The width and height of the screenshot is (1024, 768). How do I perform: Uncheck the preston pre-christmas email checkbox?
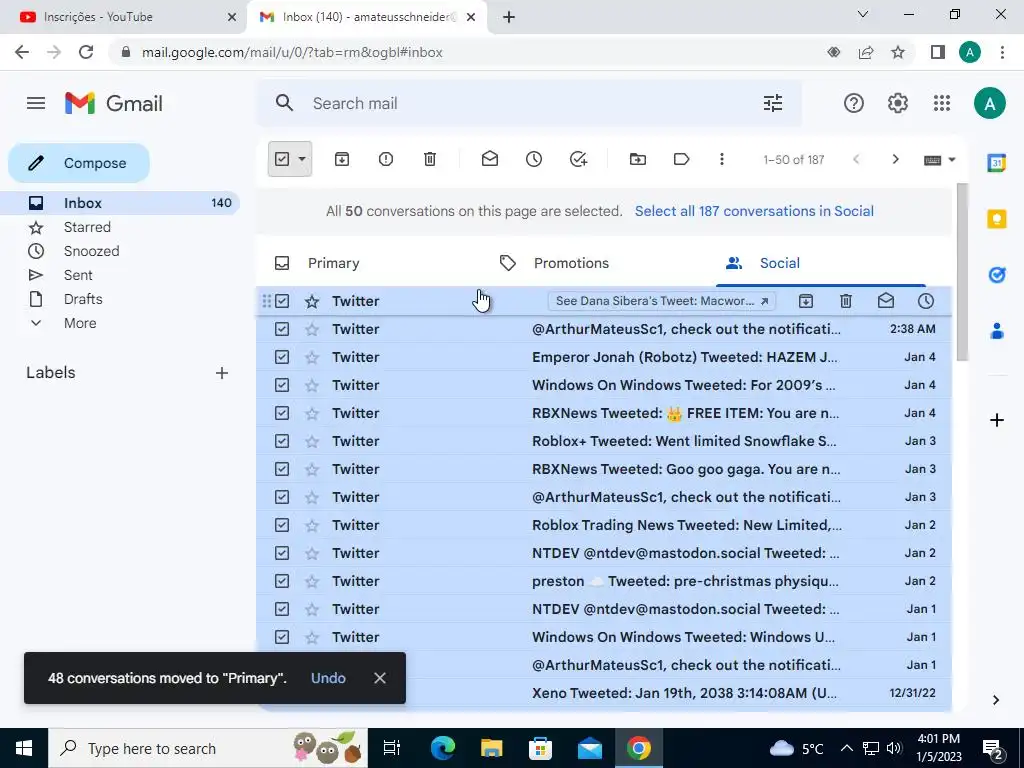281,581
